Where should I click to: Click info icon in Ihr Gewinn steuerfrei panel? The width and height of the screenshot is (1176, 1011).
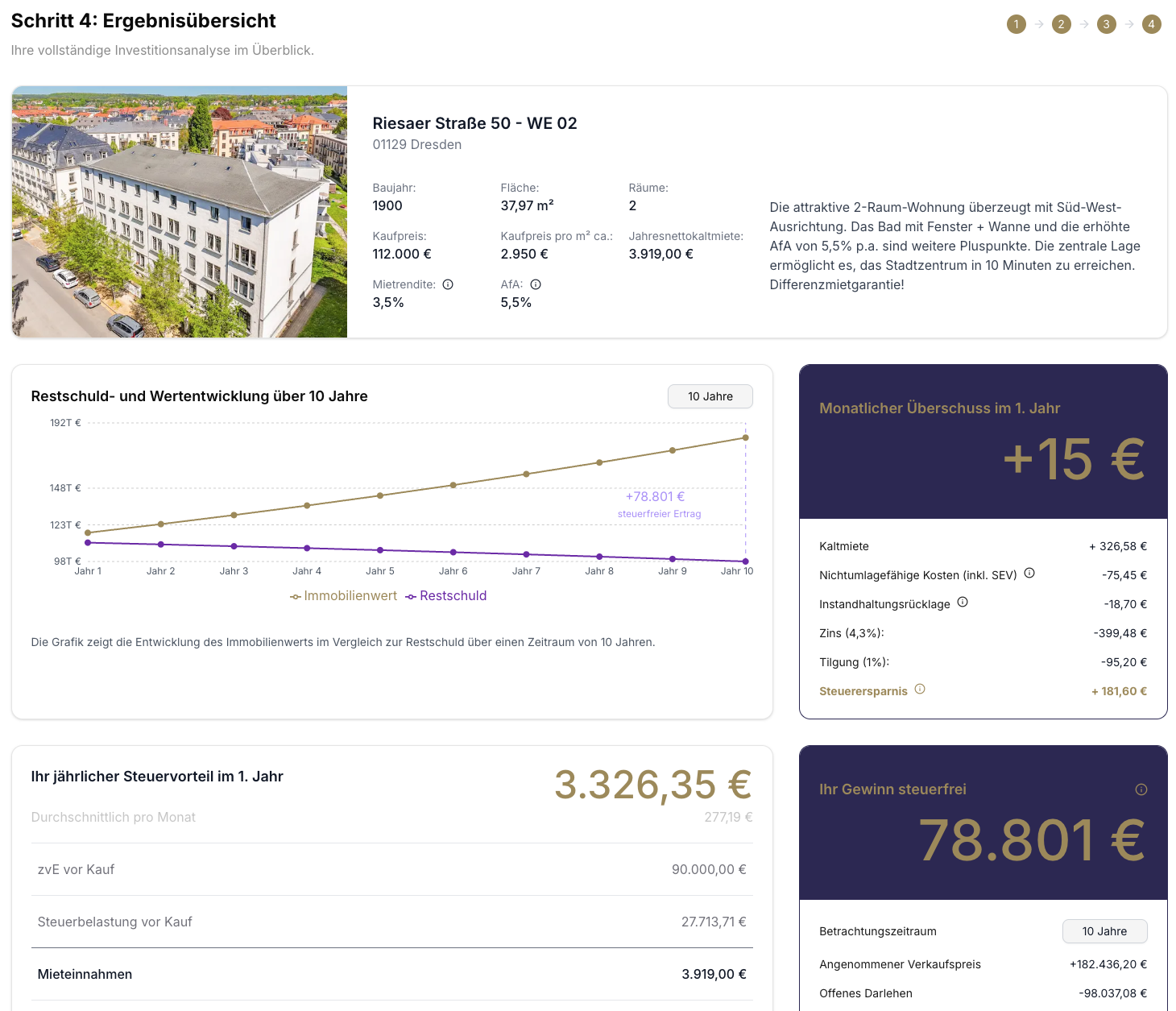pos(1141,789)
